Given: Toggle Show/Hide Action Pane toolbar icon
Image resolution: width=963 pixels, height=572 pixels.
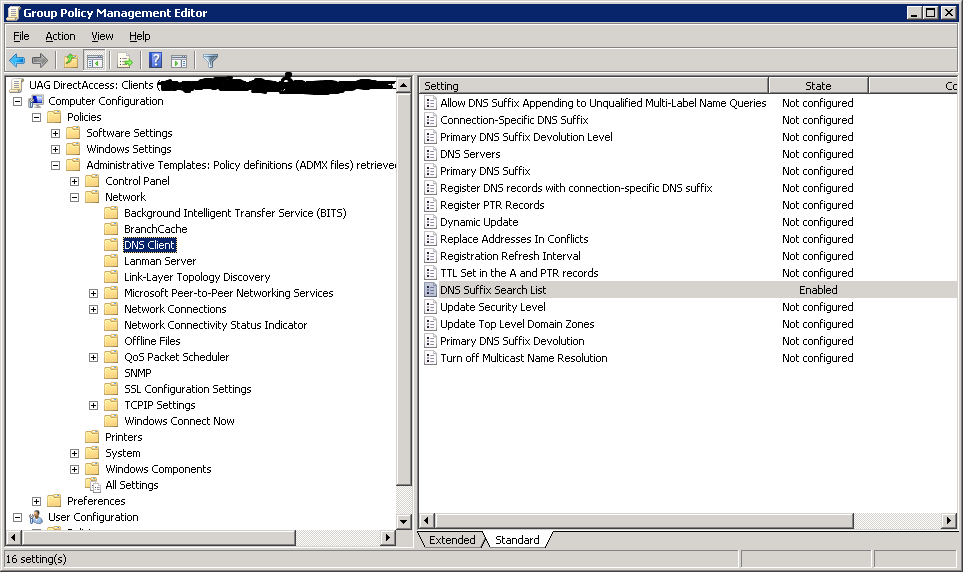Looking at the screenshot, I should [179, 60].
